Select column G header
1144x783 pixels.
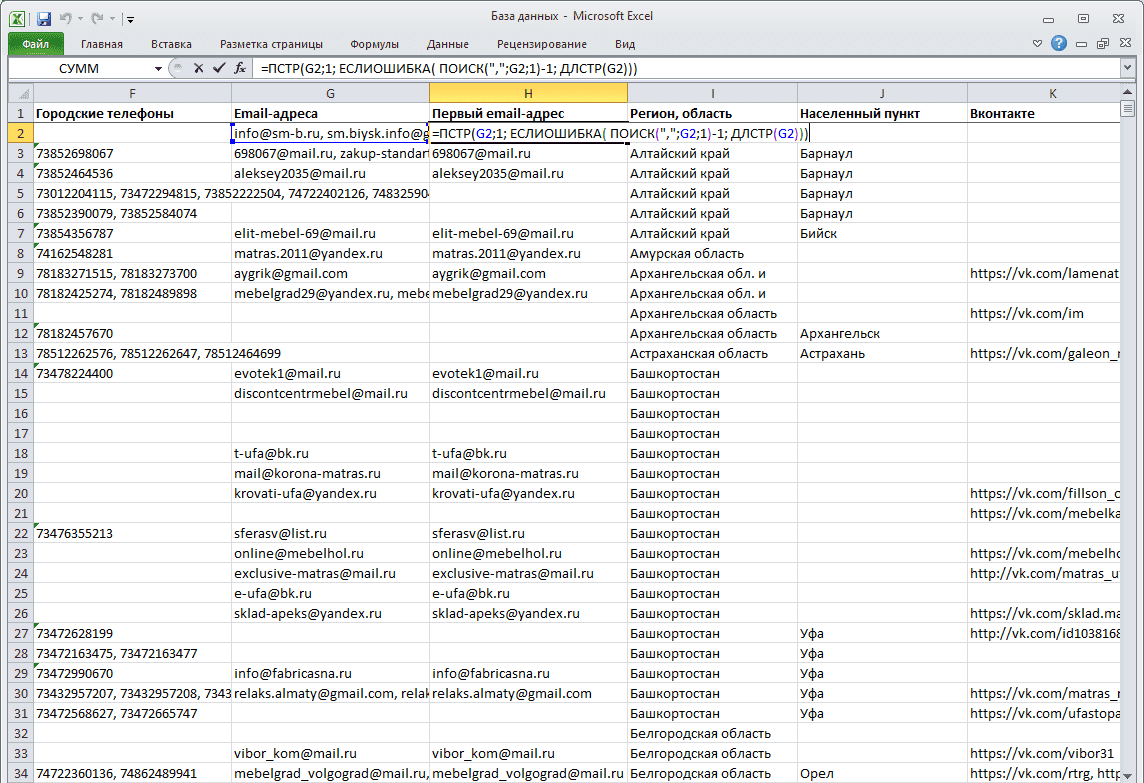[x=331, y=93]
